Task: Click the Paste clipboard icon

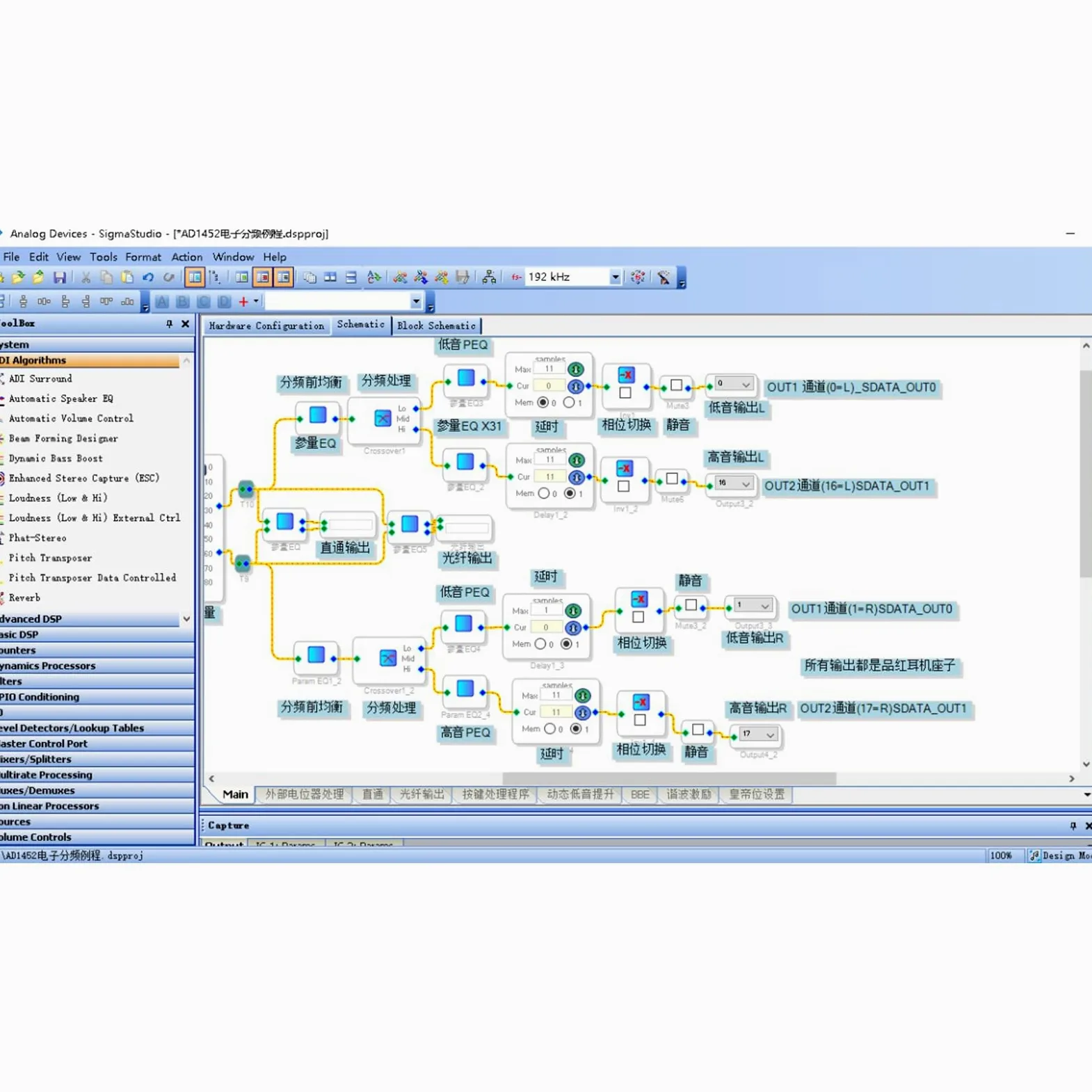Action: pos(127,278)
